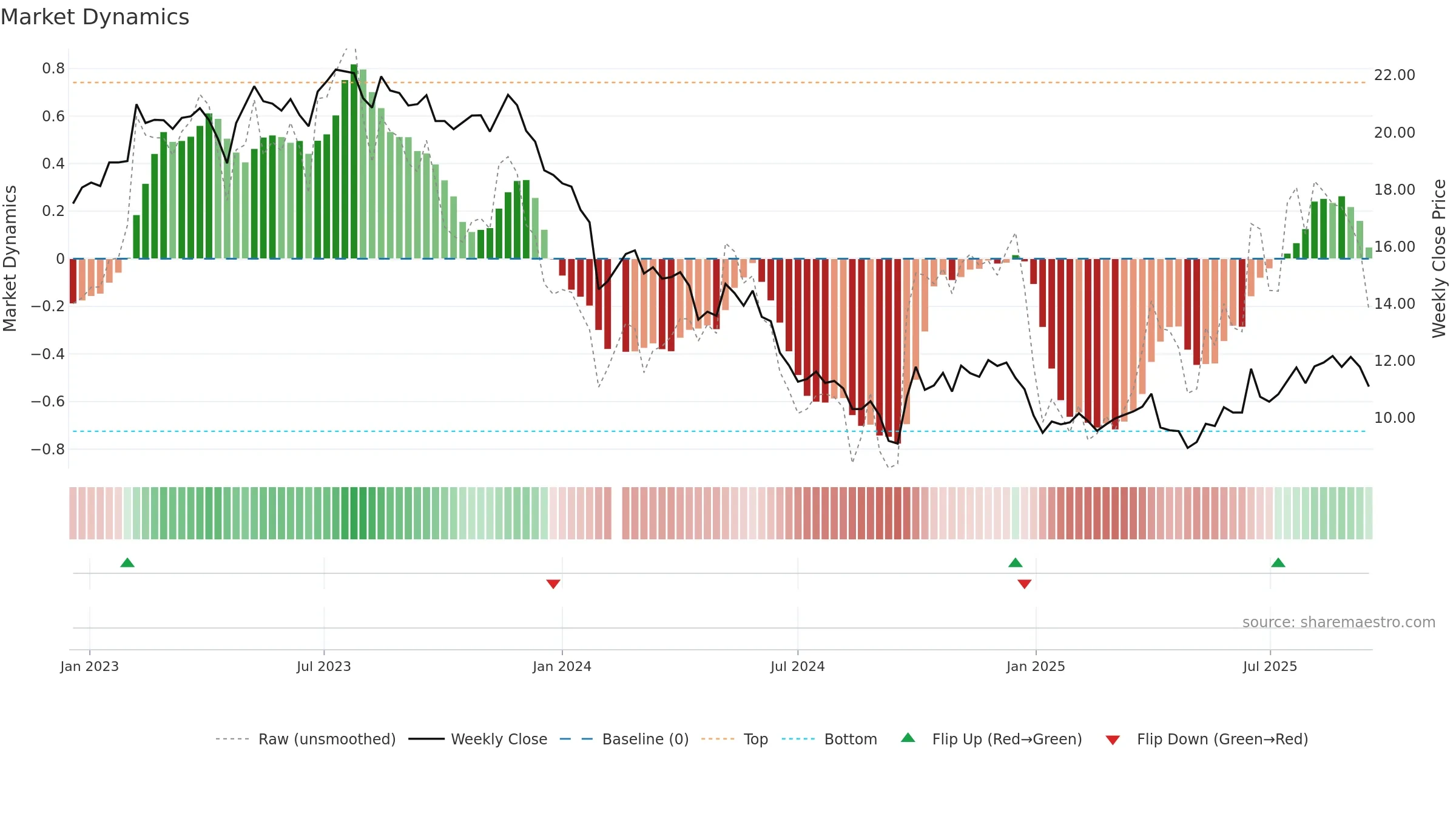Toggle the Baseline (0) legend entry
1456x819 pixels.
pyautogui.click(x=624, y=739)
